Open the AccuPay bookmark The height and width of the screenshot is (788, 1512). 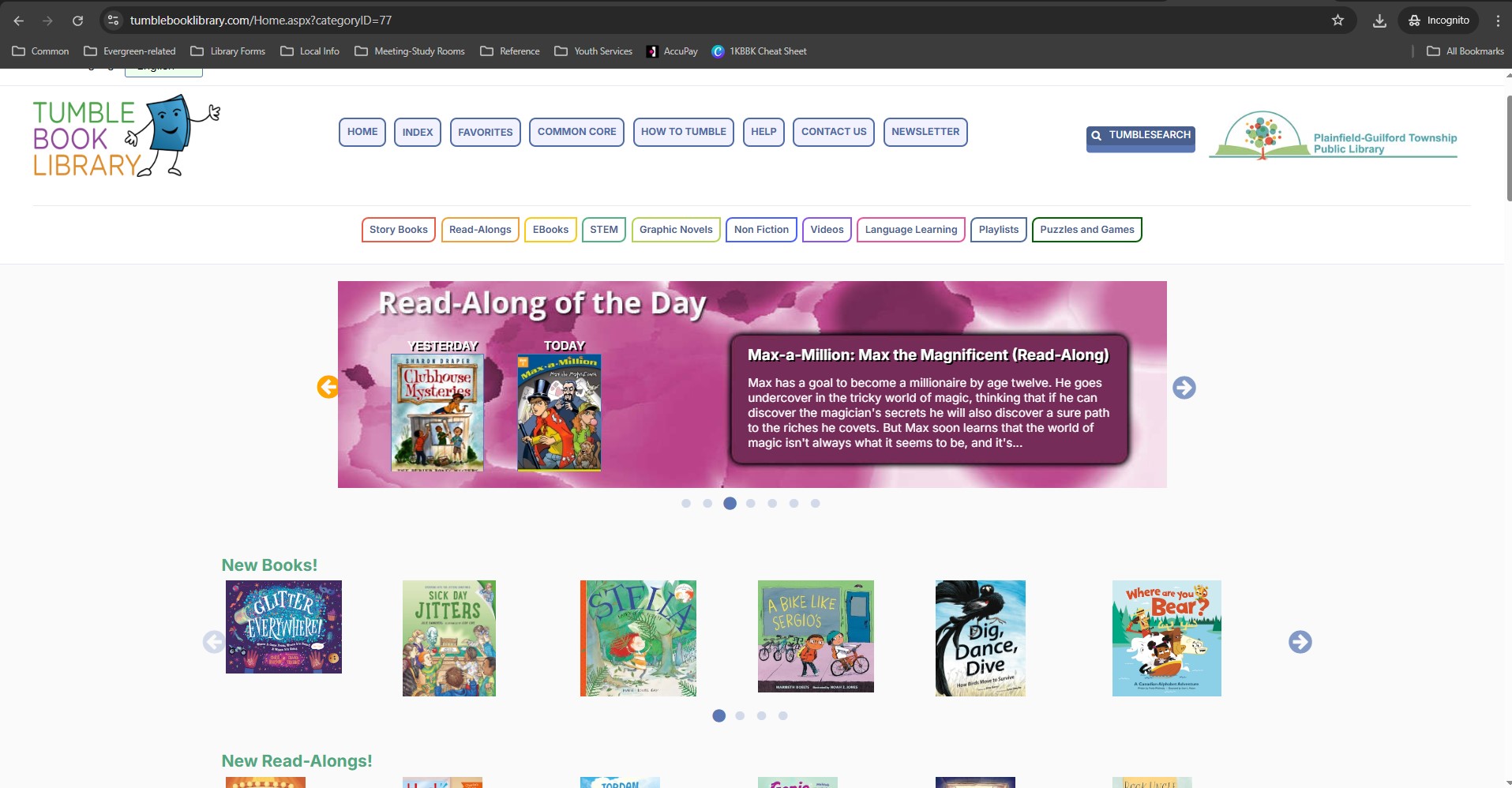(673, 51)
